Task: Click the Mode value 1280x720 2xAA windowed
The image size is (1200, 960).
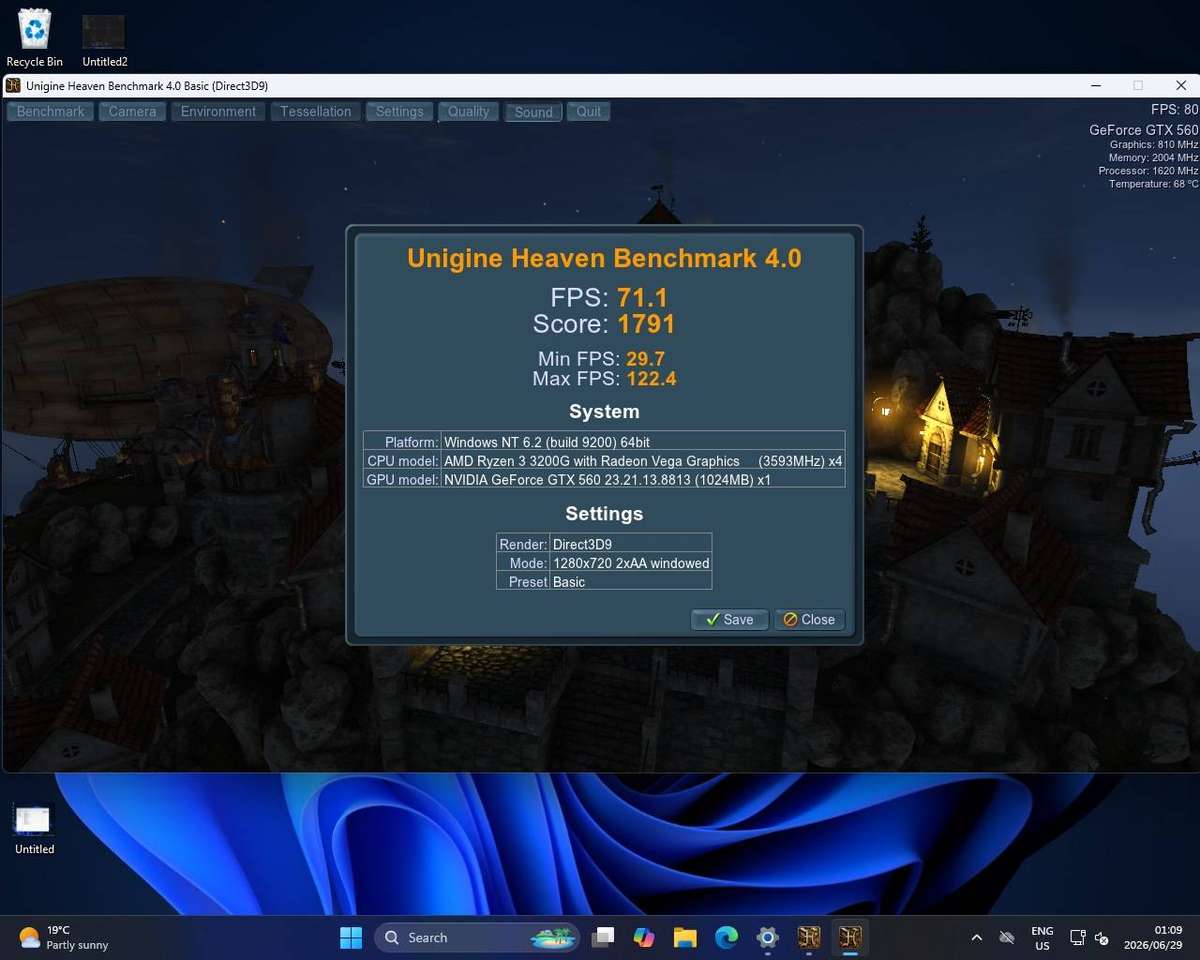Action: (x=631, y=563)
